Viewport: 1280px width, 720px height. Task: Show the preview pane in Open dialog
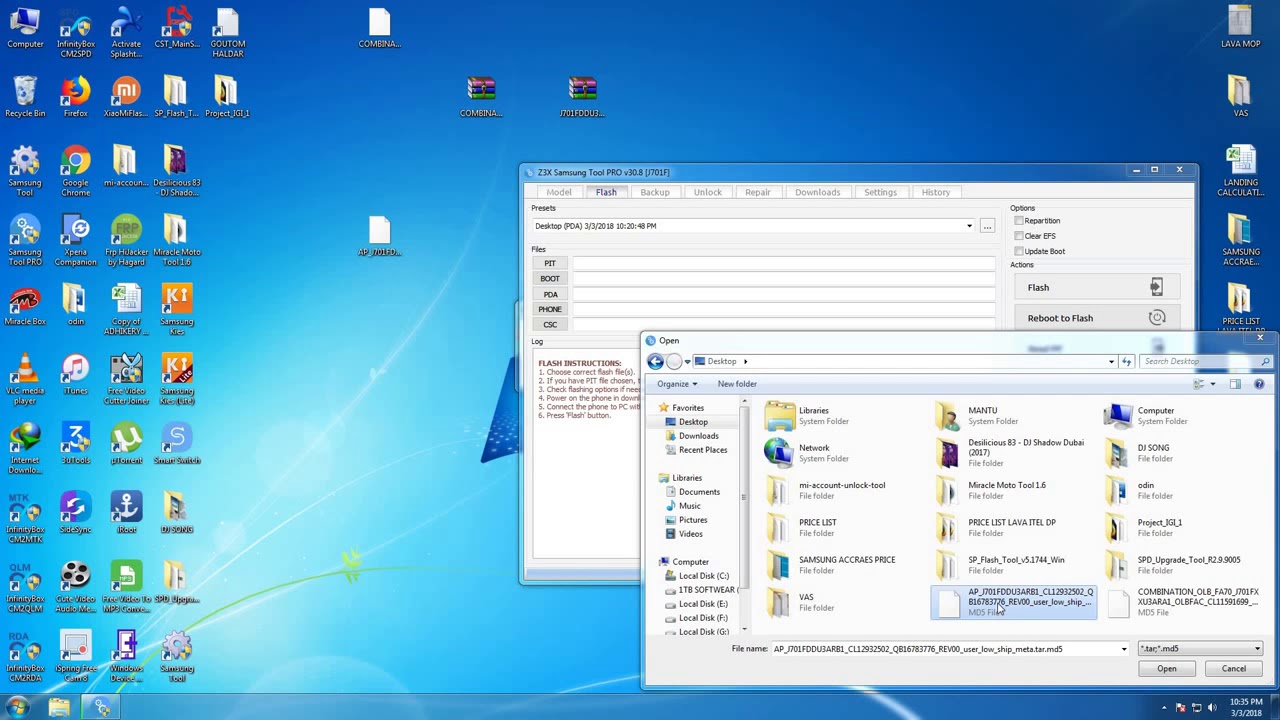coord(1235,384)
